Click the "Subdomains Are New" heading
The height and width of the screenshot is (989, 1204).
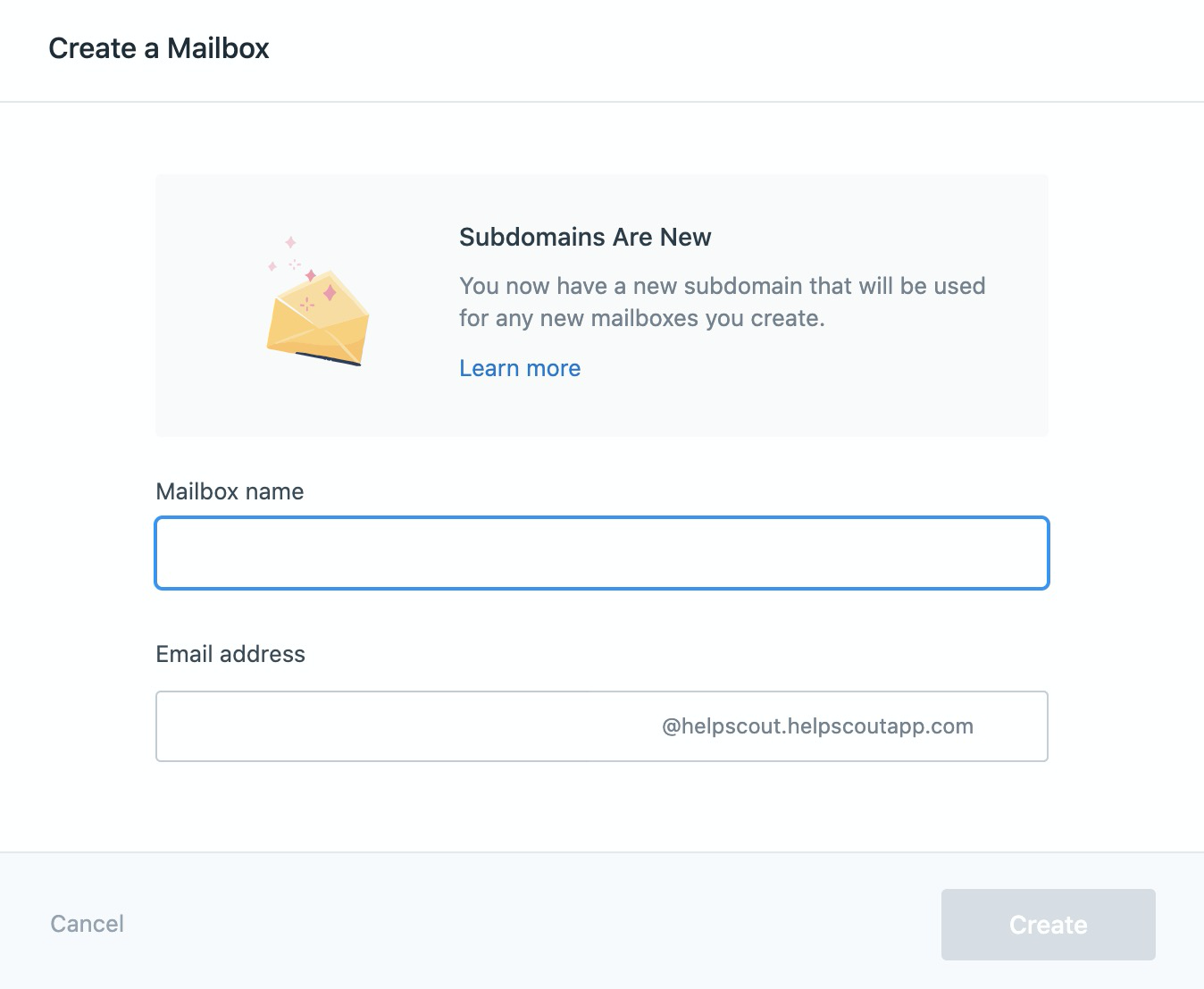coord(585,237)
